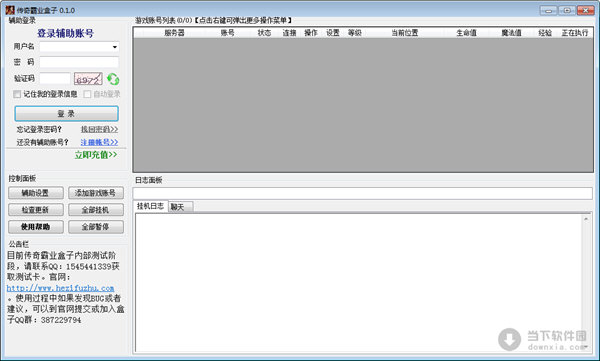Open the 找回密码>> link
The width and height of the screenshot is (600, 361).
coord(99,129)
